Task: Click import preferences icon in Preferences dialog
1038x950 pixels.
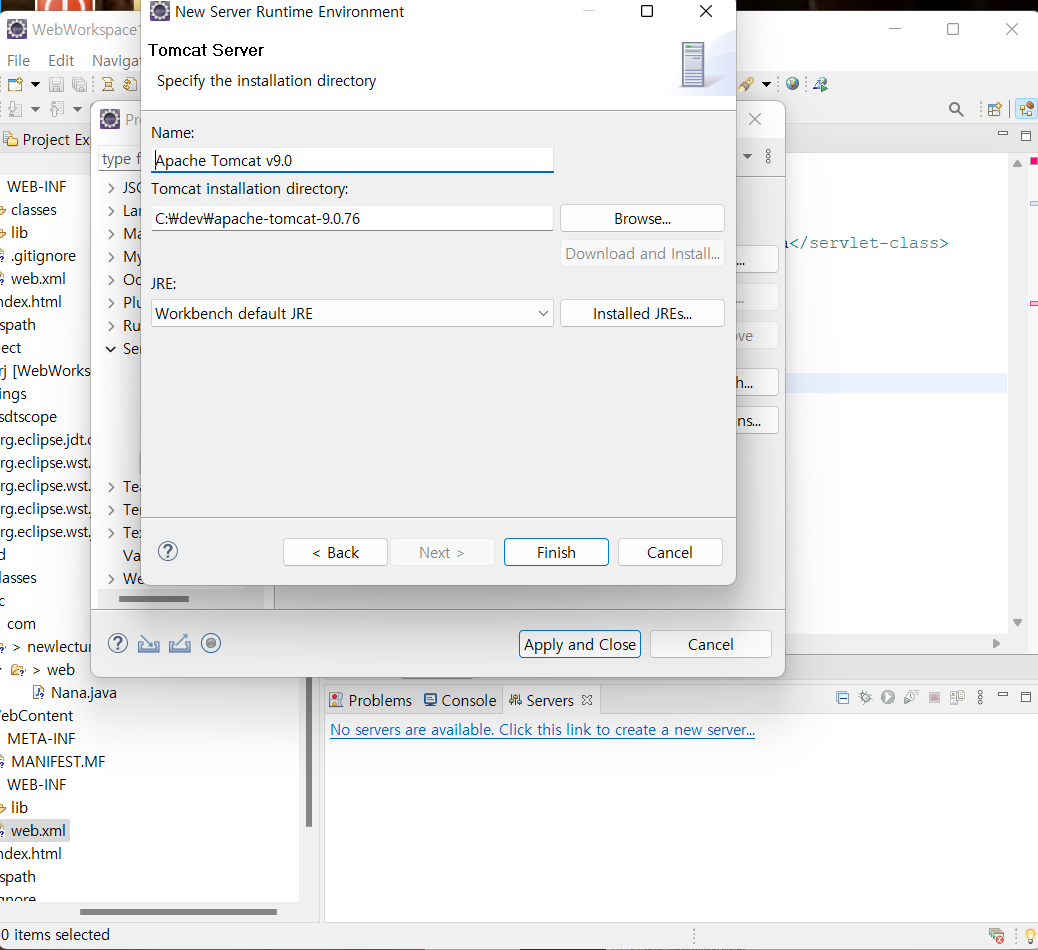Action: 148,643
